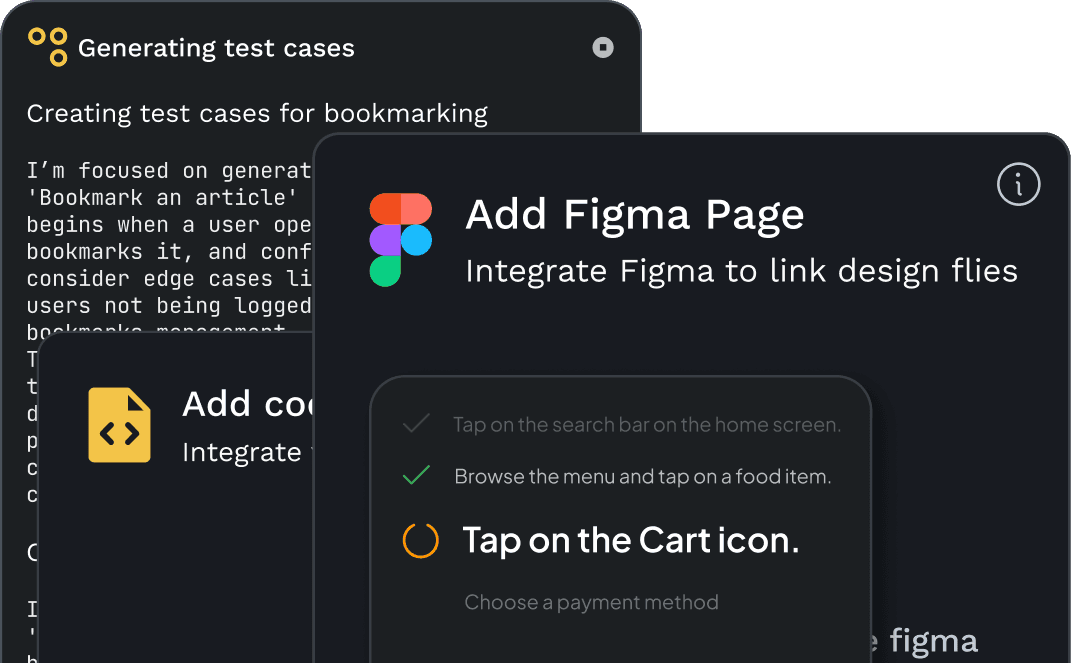This screenshot has width=1071, height=663.
Task: Click the 'Add cod' card title
Action: pos(247,404)
